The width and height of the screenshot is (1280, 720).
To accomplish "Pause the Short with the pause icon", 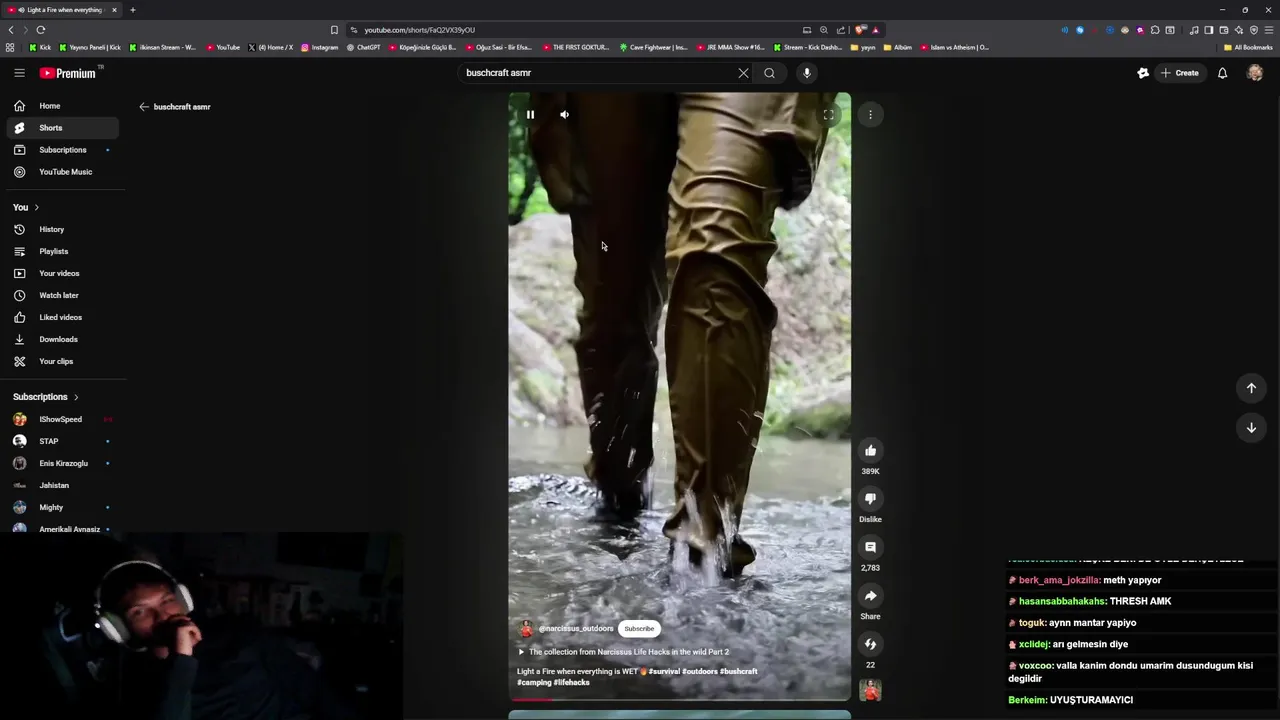I will tap(530, 115).
